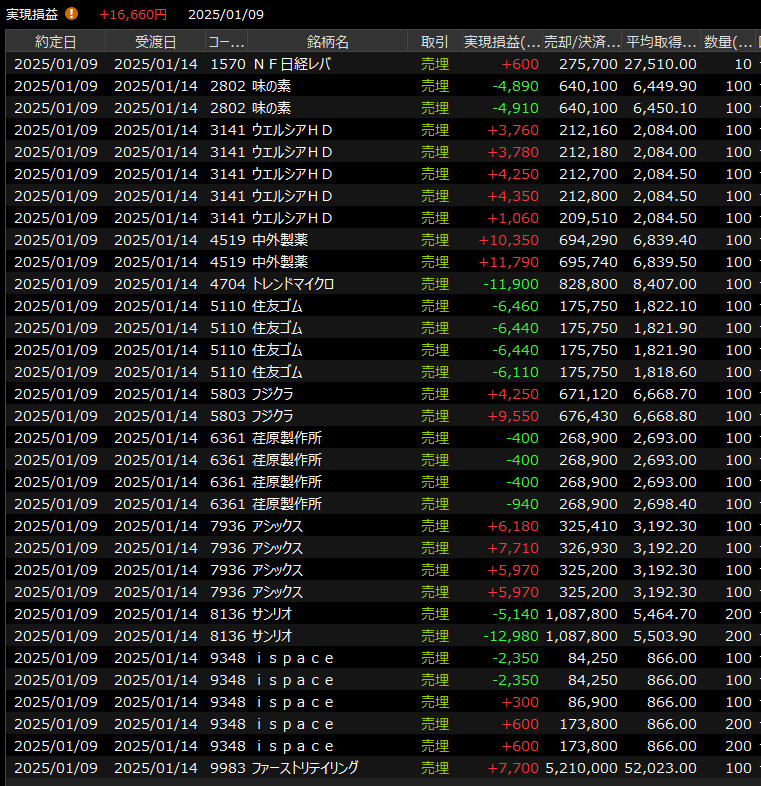Click the orange warning icon beside 実現損益
The image size is (761, 786).
pyautogui.click(x=71, y=14)
